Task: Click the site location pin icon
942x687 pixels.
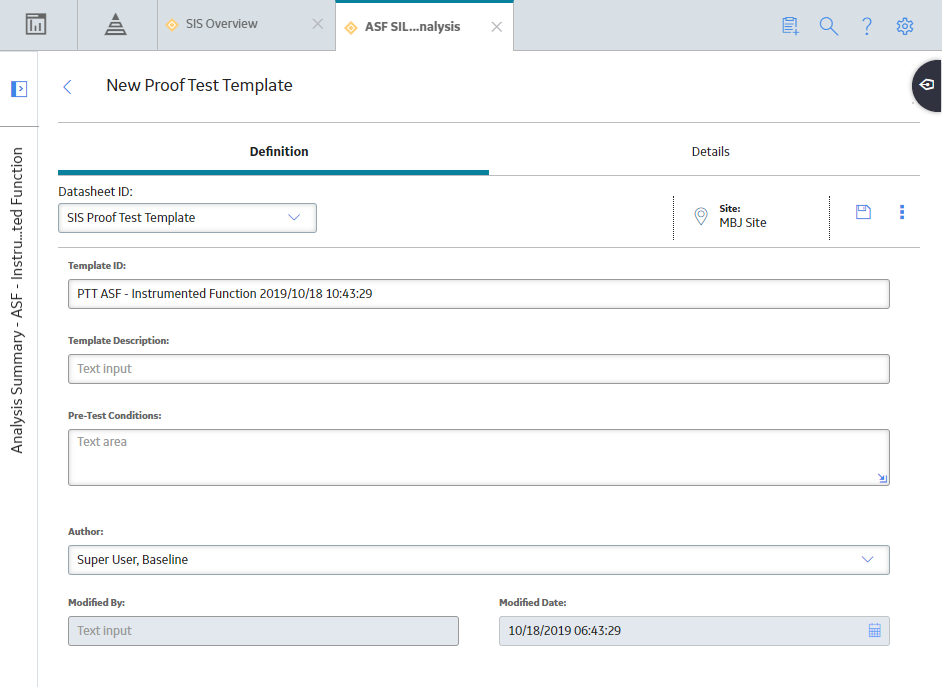Action: coord(700,216)
